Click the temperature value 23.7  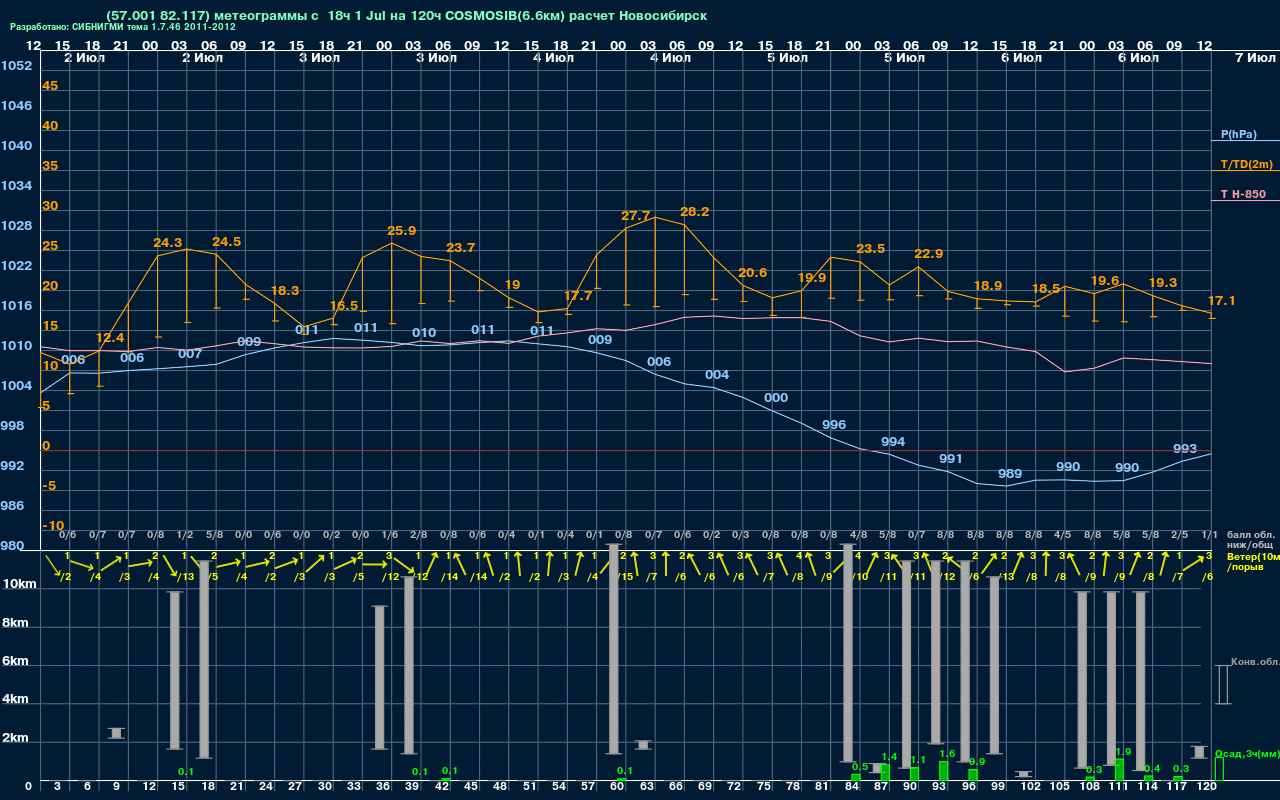pos(460,248)
